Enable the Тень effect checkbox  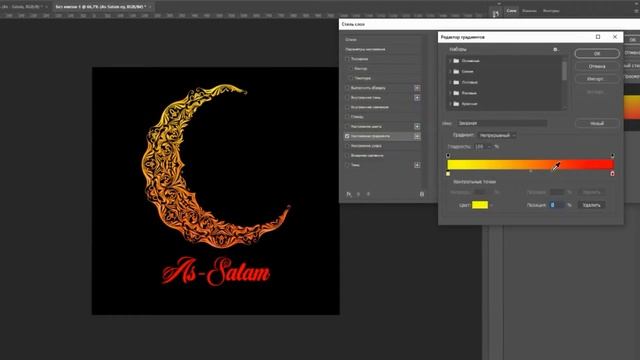point(347,165)
